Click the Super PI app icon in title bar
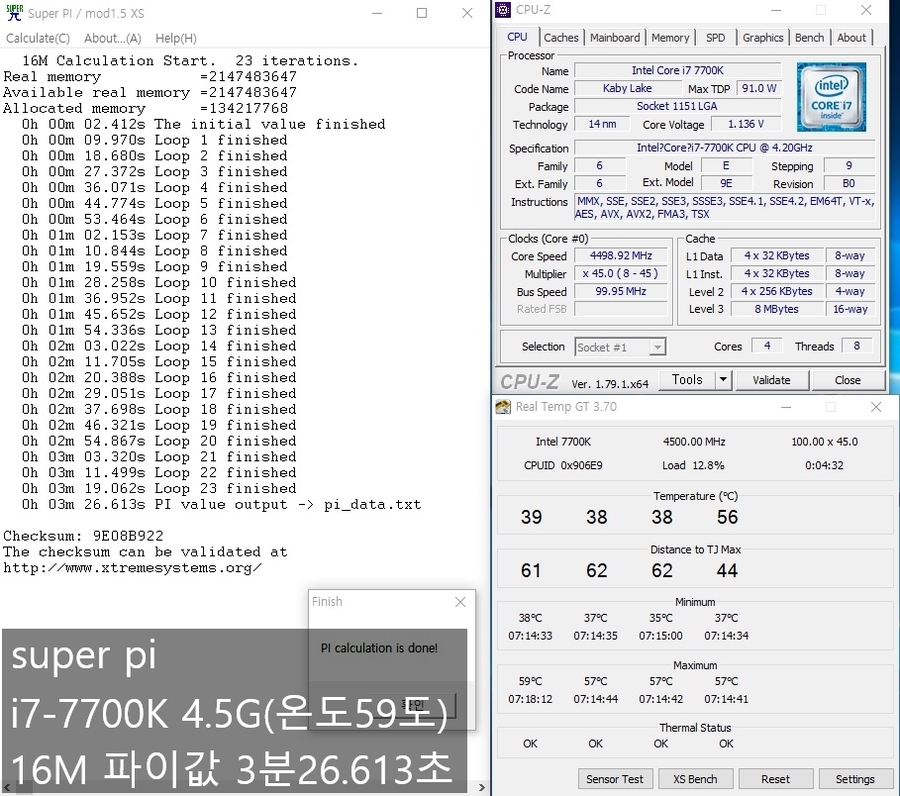Screen dimensions: 900x796 click(14, 13)
